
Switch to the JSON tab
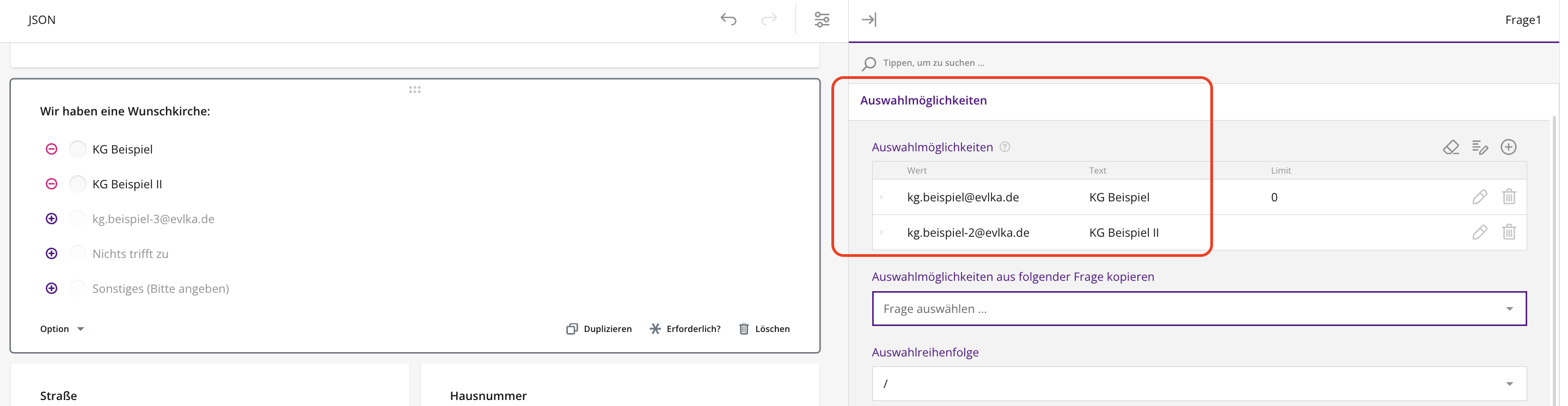click(x=42, y=20)
